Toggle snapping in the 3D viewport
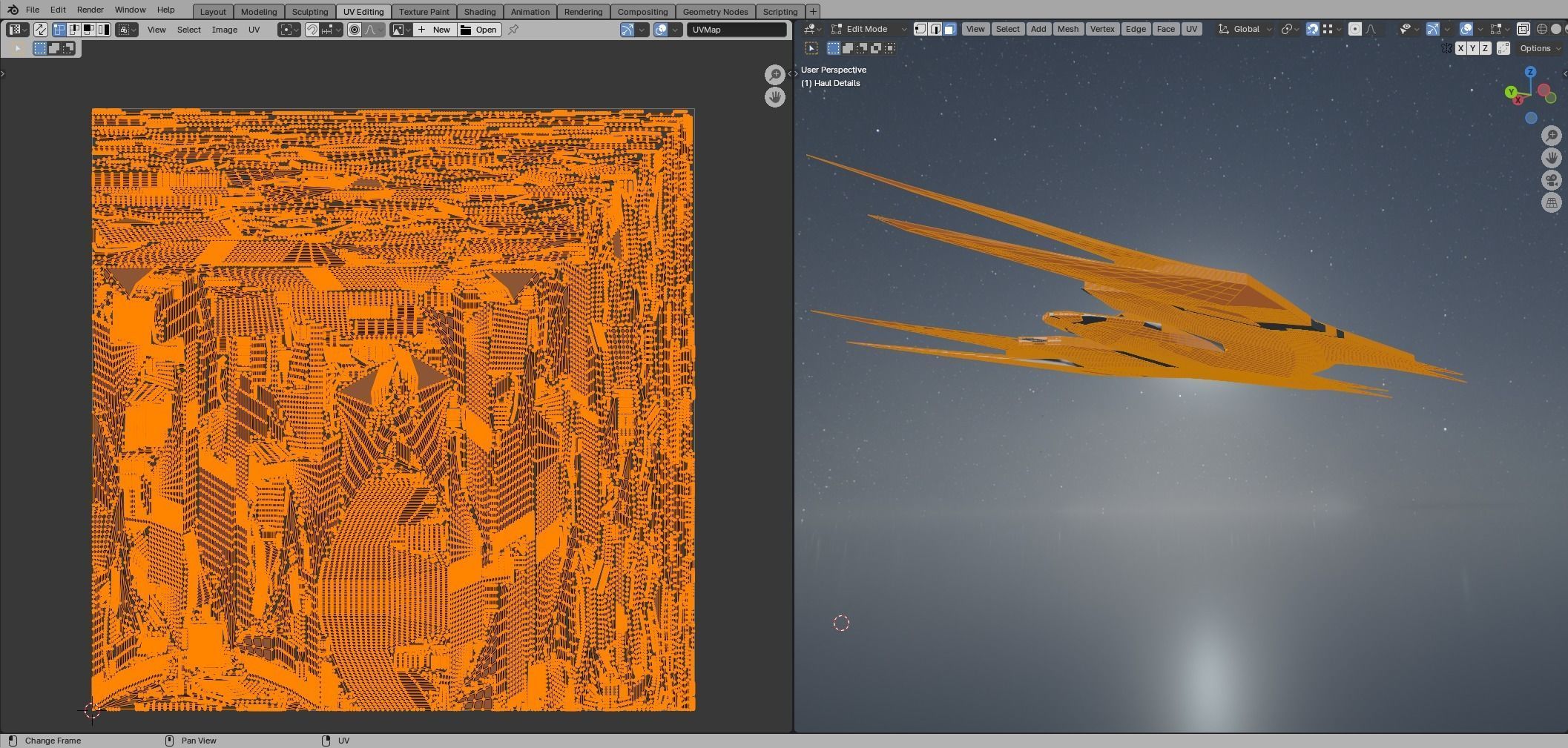The height and width of the screenshot is (748, 1568). click(x=1312, y=29)
